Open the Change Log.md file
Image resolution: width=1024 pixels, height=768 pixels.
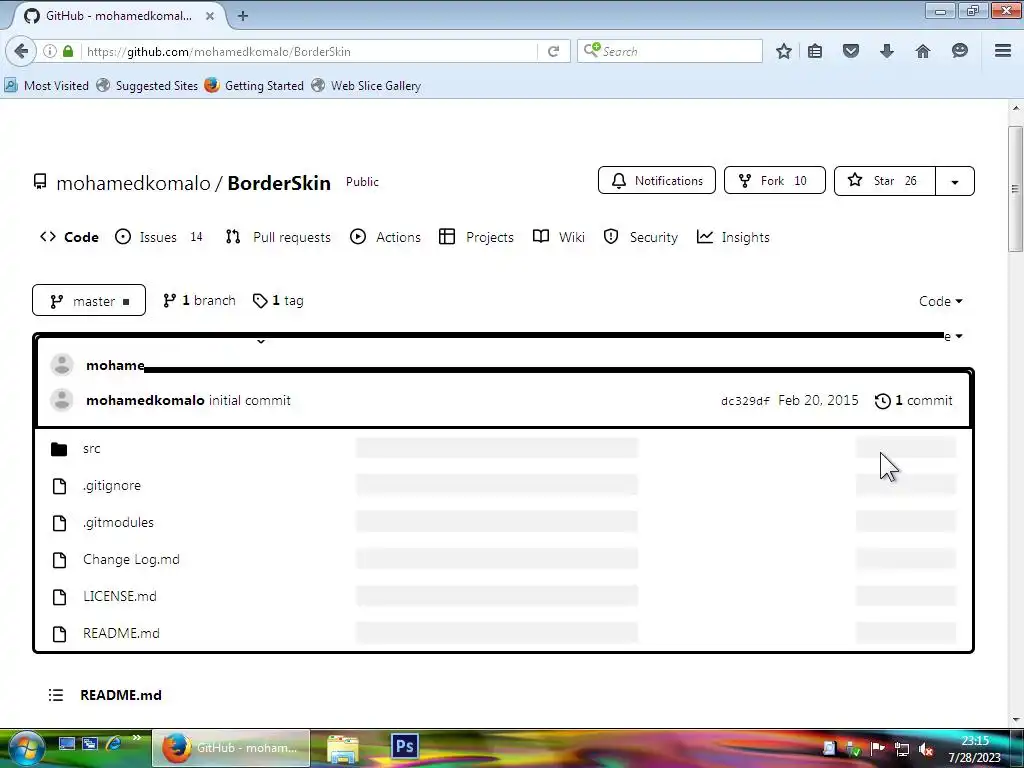pyautogui.click(x=131, y=560)
